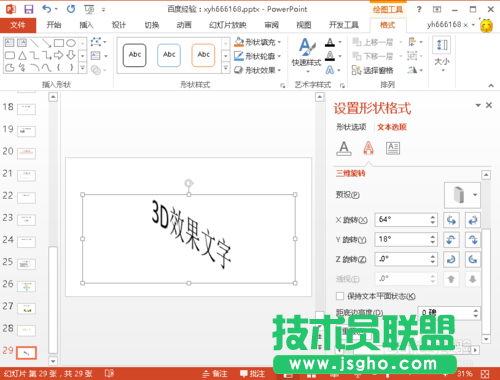Increase X rotation with spinner up
Screen dimensions: 500x380
point(433,217)
